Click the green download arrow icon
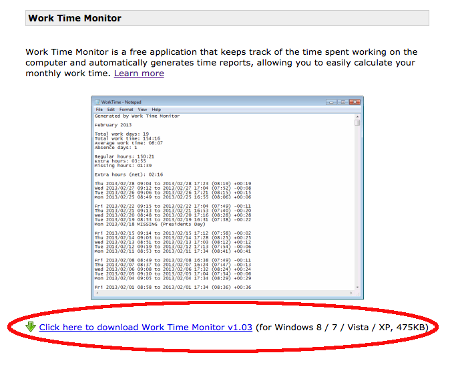The height and width of the screenshot is (369, 450). click(30, 327)
